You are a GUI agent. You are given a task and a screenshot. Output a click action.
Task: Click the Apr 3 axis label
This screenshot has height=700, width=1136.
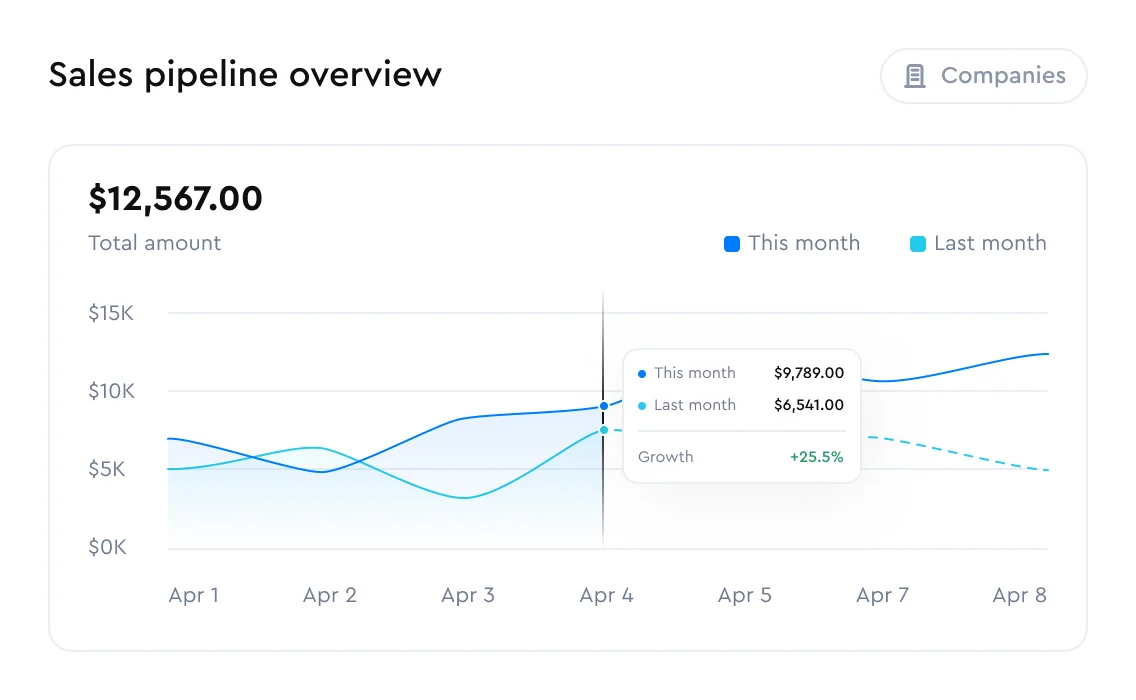468,596
